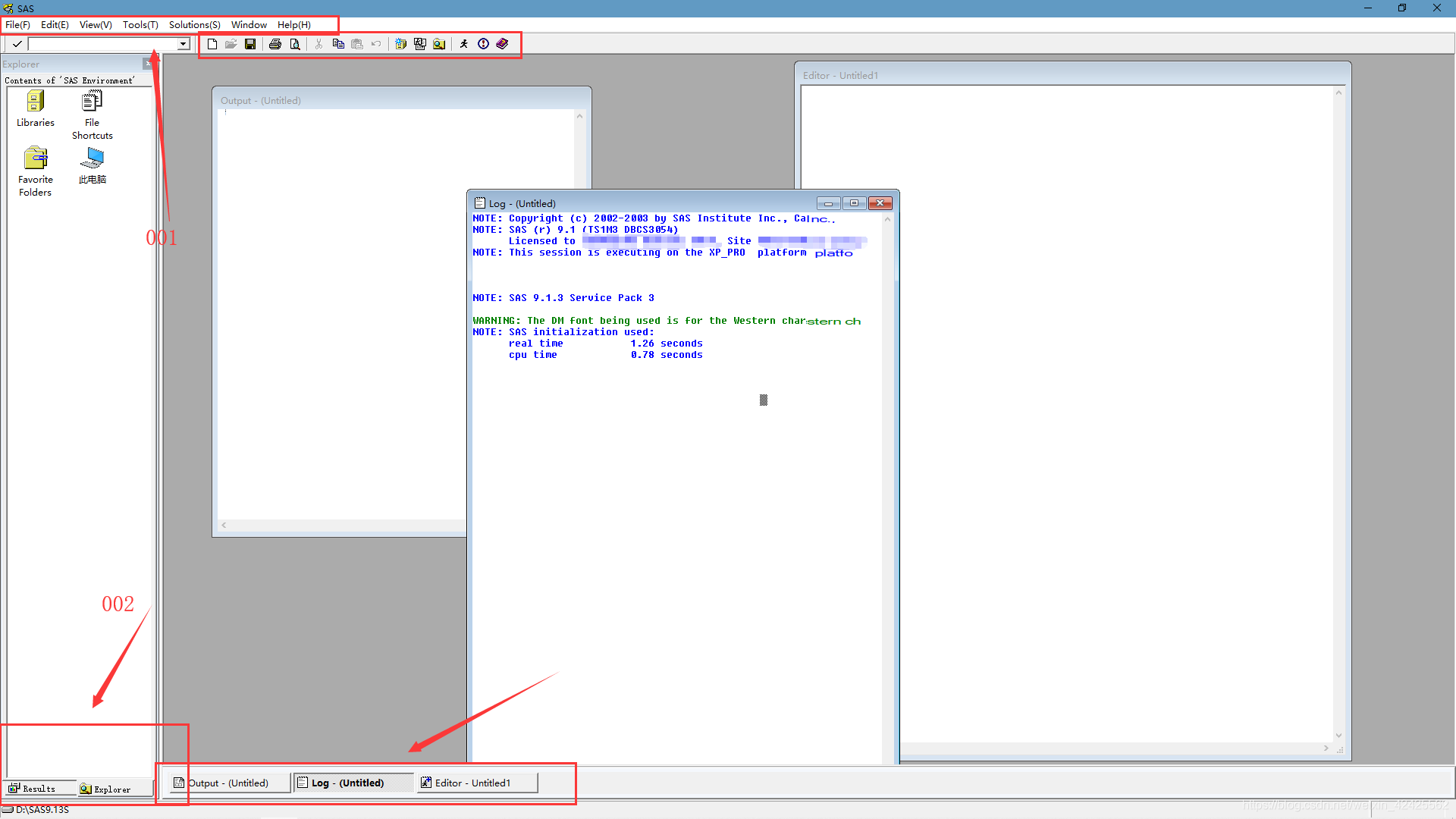Click the Save toolbar icon
This screenshot has width=1456, height=819.
pyautogui.click(x=250, y=44)
